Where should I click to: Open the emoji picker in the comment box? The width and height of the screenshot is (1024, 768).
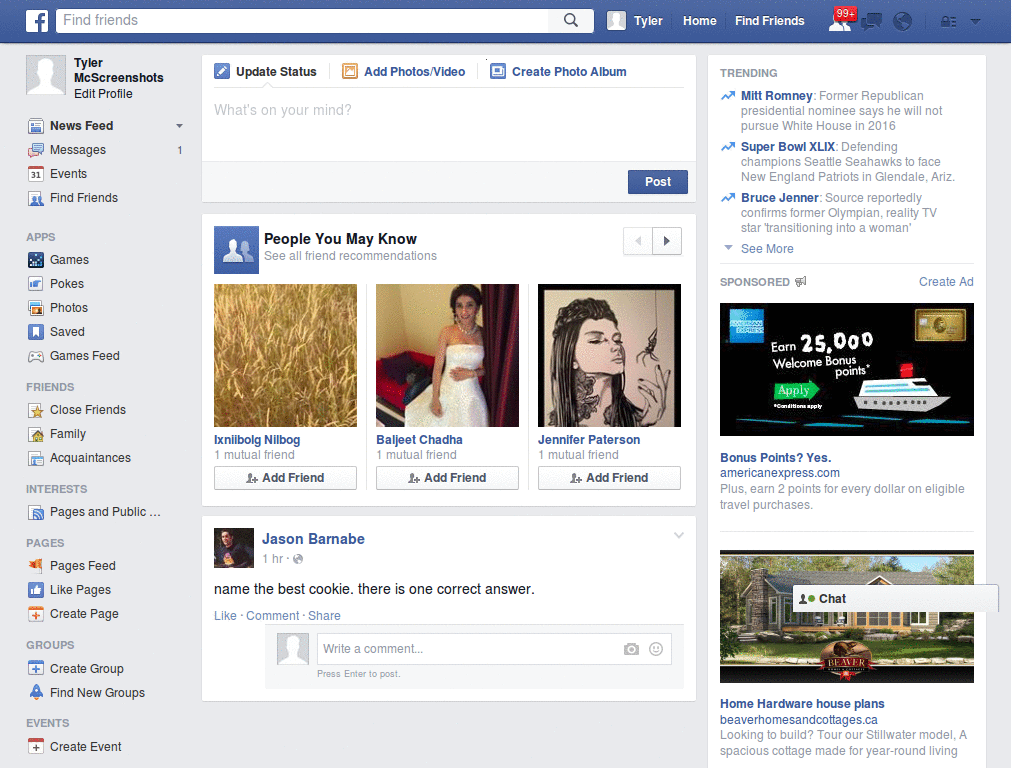point(656,649)
